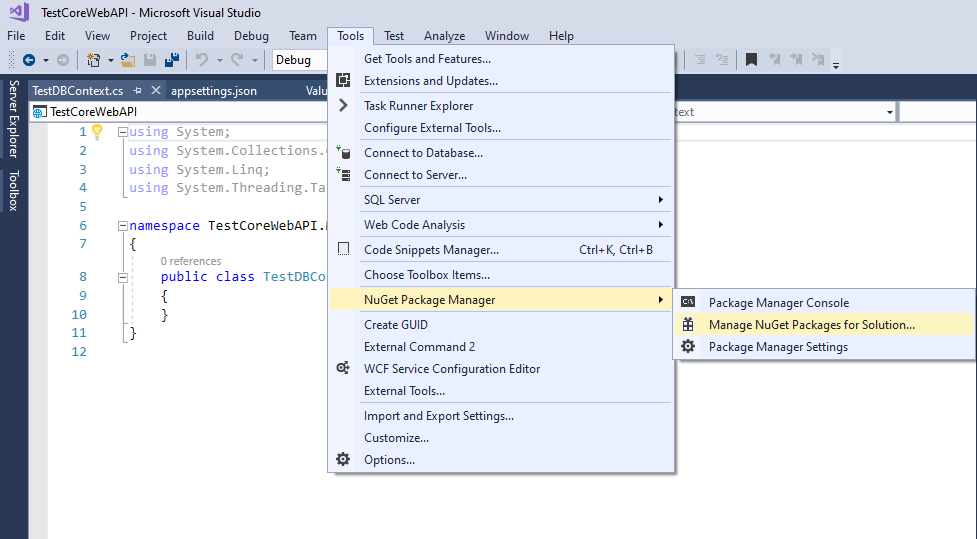Click the bookmark toolbar icon
Screen dimensions: 977x539
[x=751, y=60]
